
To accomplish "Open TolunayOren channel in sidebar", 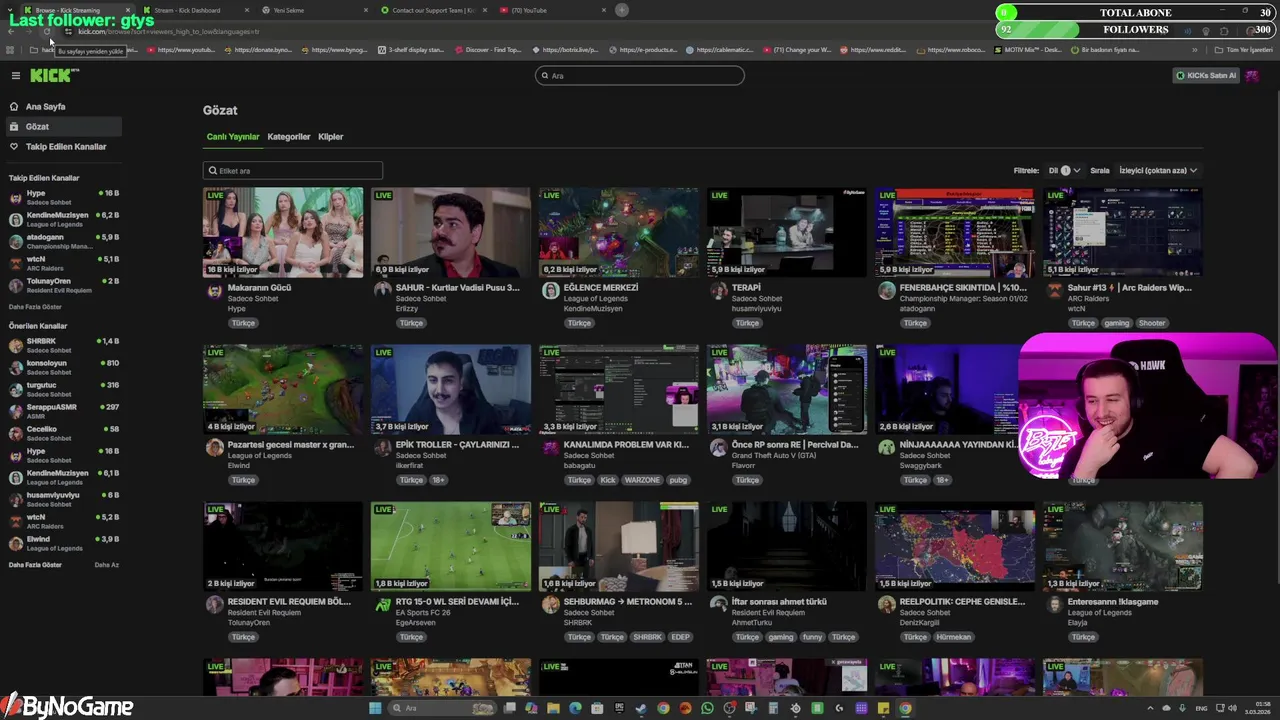I will pos(64,285).
